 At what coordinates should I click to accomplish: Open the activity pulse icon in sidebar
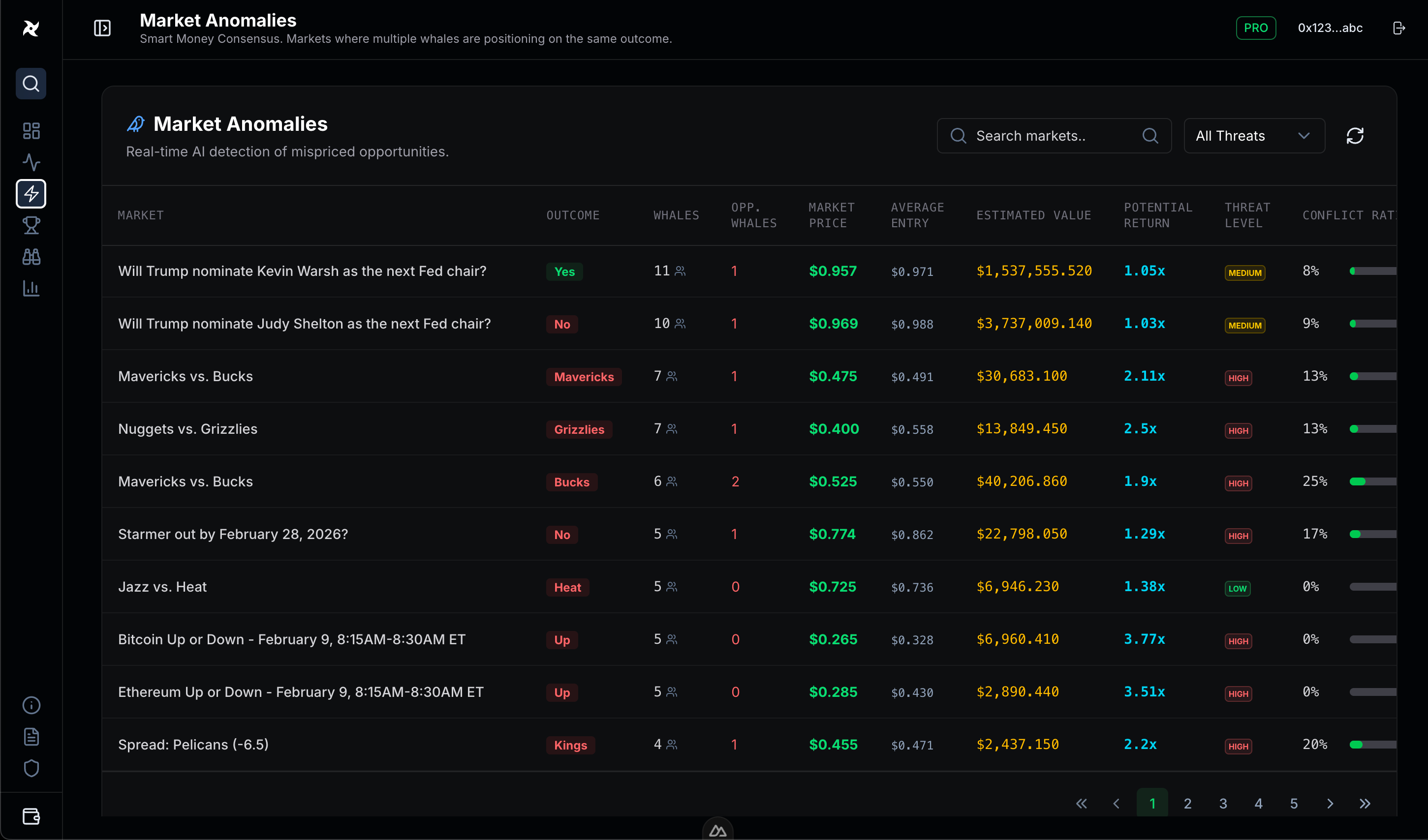[x=31, y=163]
